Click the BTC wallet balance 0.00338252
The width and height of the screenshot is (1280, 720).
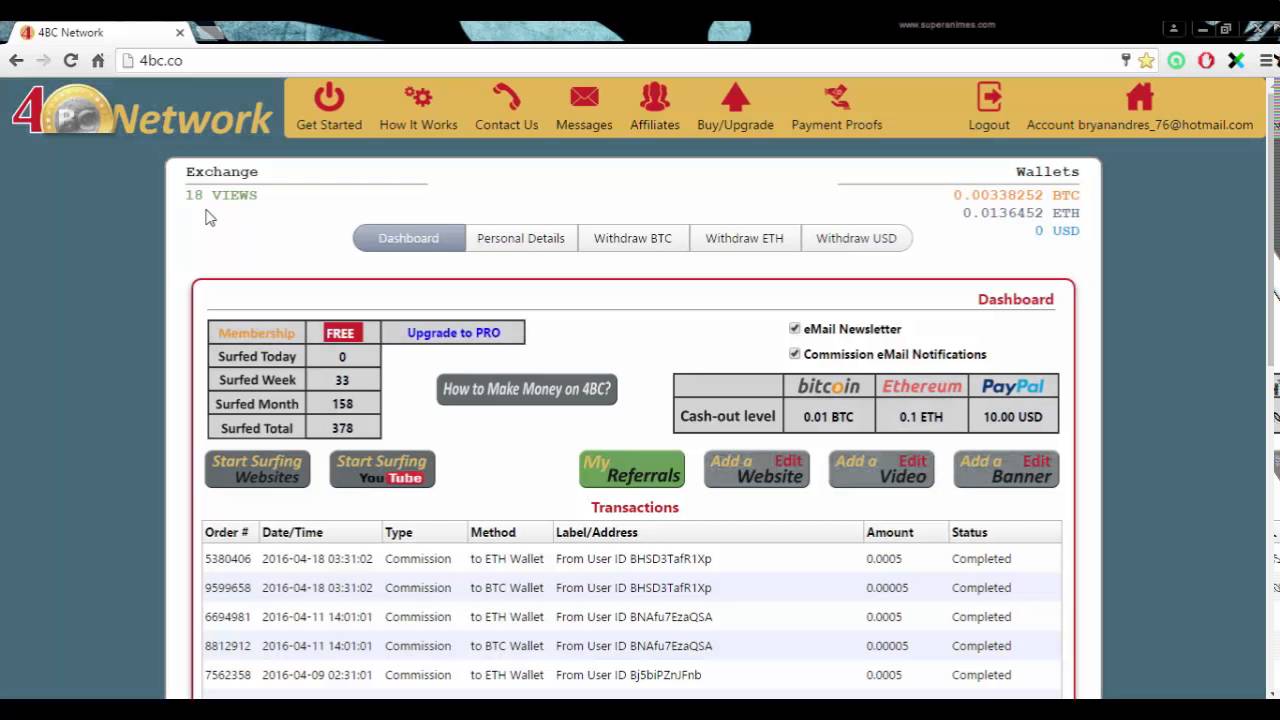[1016, 195]
